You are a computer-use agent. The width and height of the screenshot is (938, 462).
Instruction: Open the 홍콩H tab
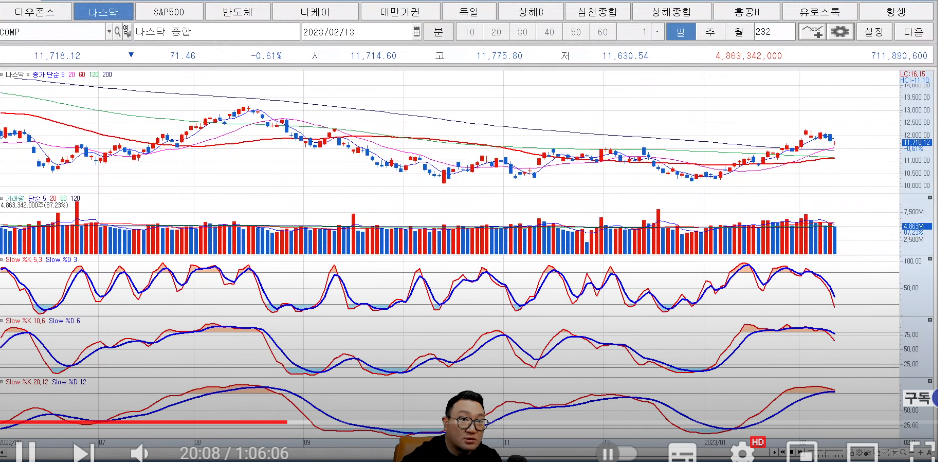[x=748, y=11]
